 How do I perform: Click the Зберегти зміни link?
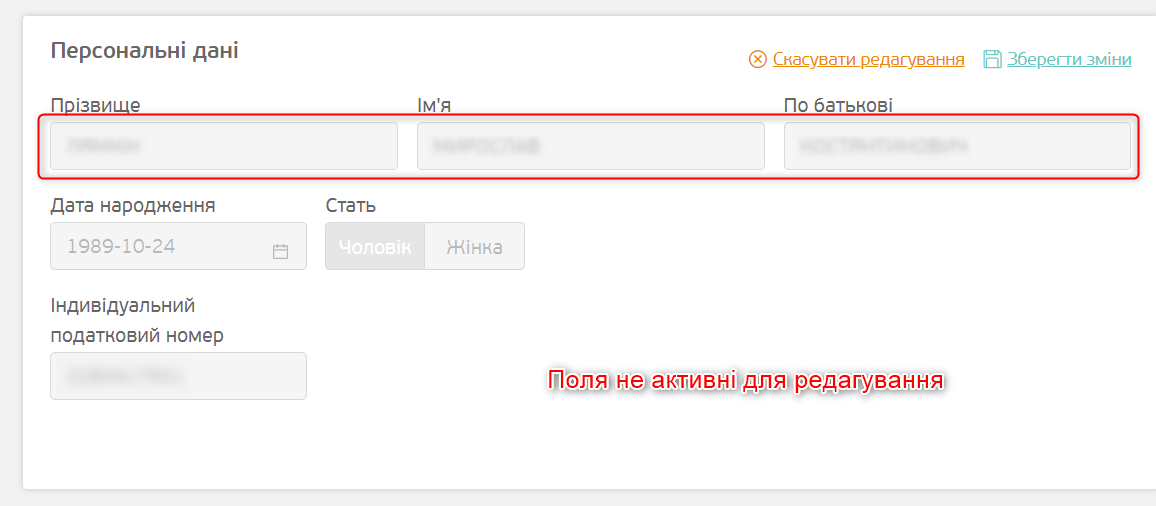[1069, 59]
